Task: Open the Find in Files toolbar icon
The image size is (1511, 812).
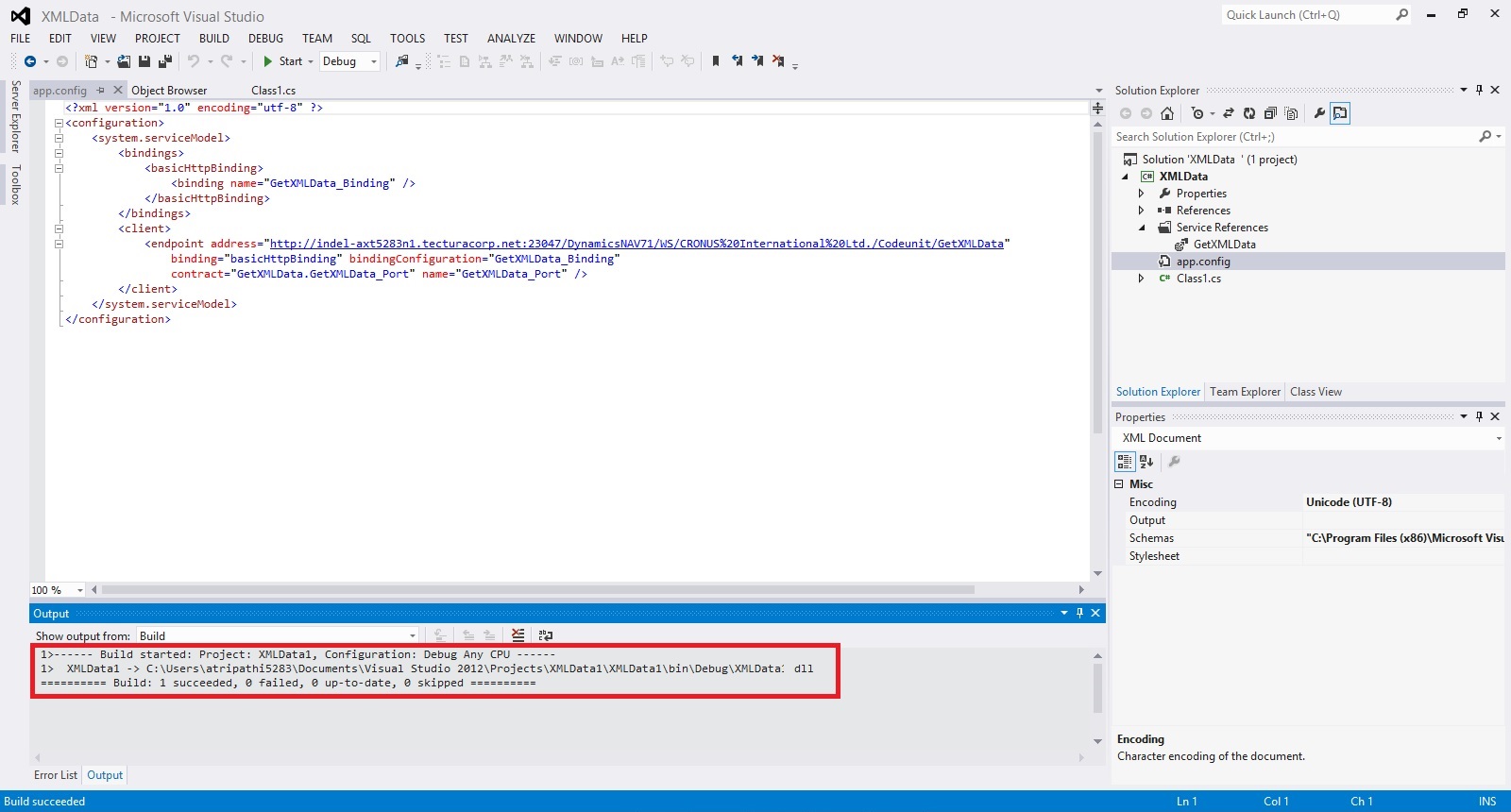Action: pos(402,61)
